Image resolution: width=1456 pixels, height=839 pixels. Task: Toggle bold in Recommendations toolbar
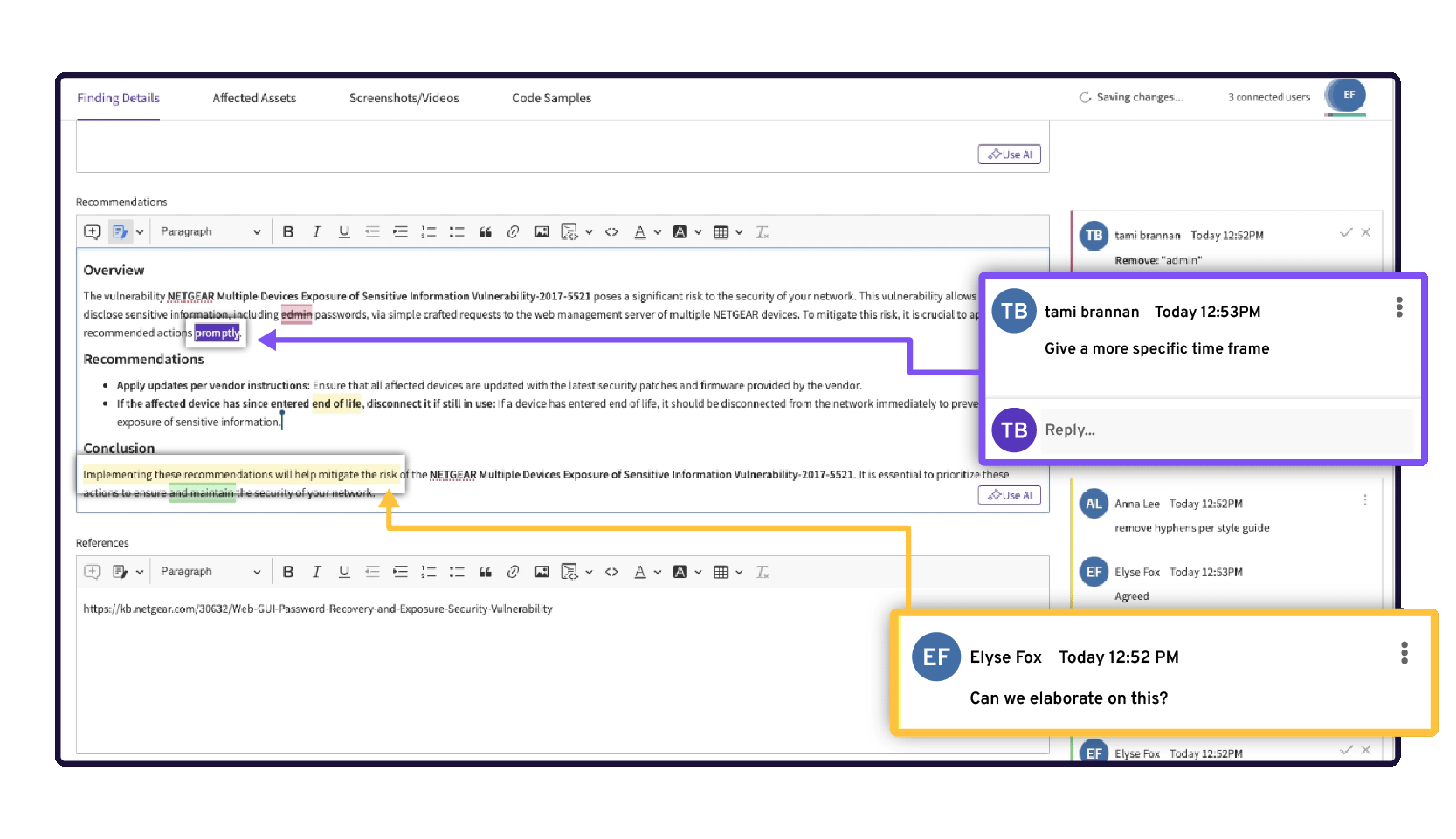288,232
